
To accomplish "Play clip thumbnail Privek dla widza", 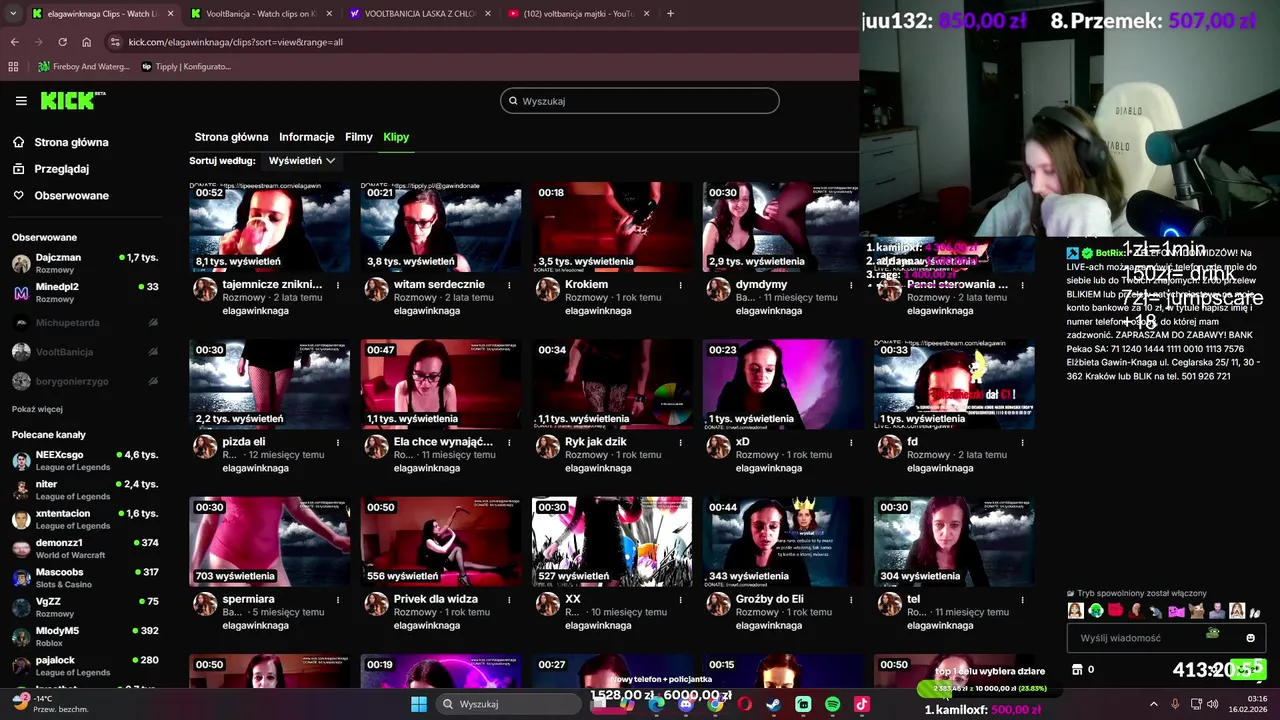I will coord(441,541).
